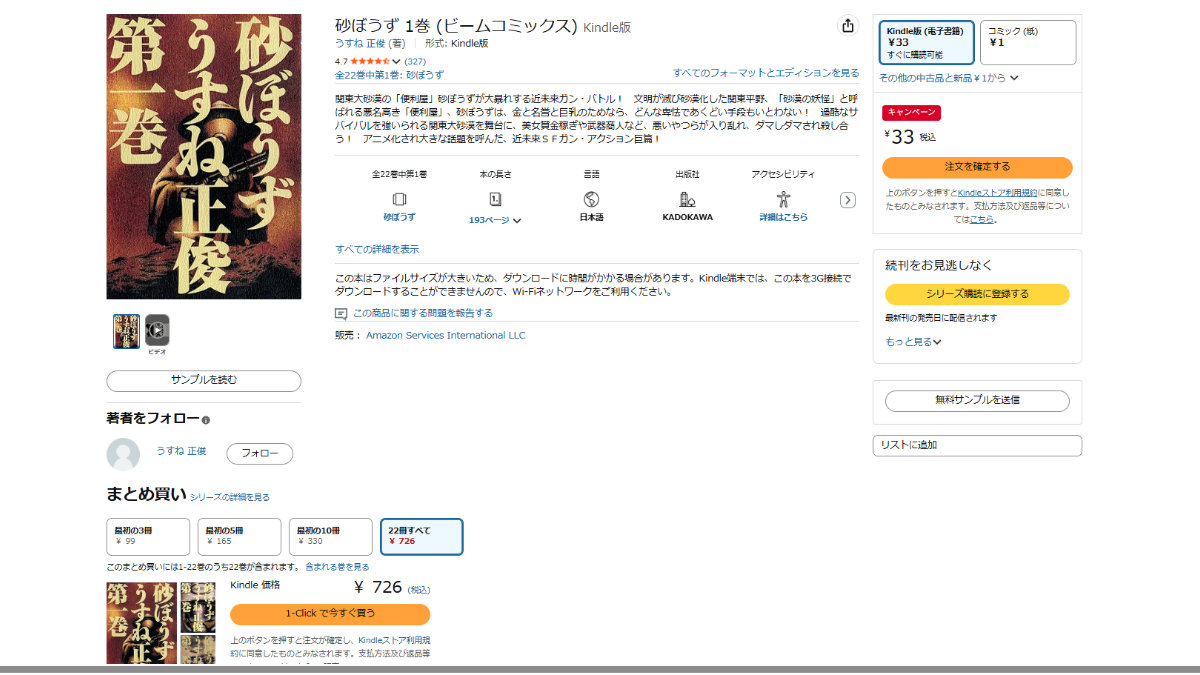1200x675 pixels.
Task: Select the 最初の5冊 bundle option
Action: click(240, 536)
